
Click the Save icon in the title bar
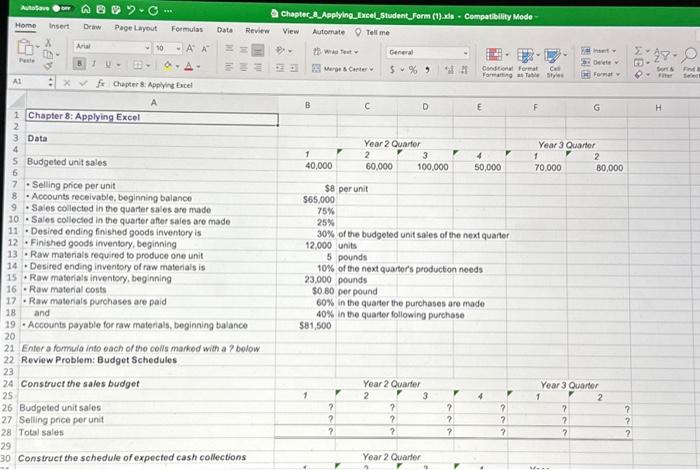coord(101,9)
